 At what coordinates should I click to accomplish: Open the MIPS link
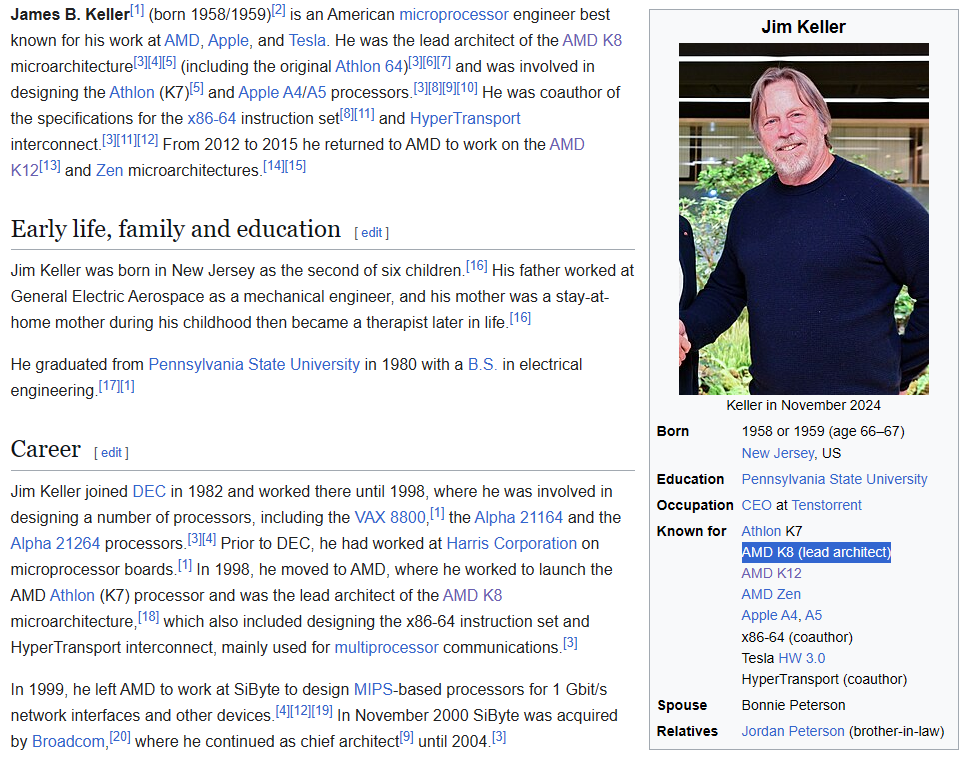[373, 689]
